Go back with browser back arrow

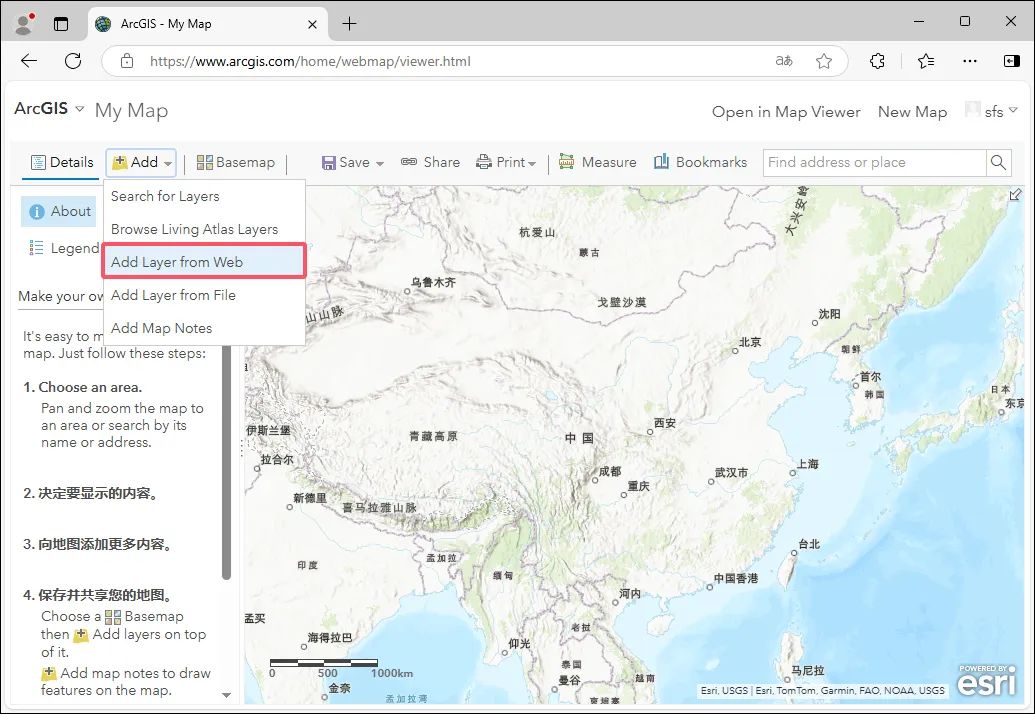coord(29,61)
